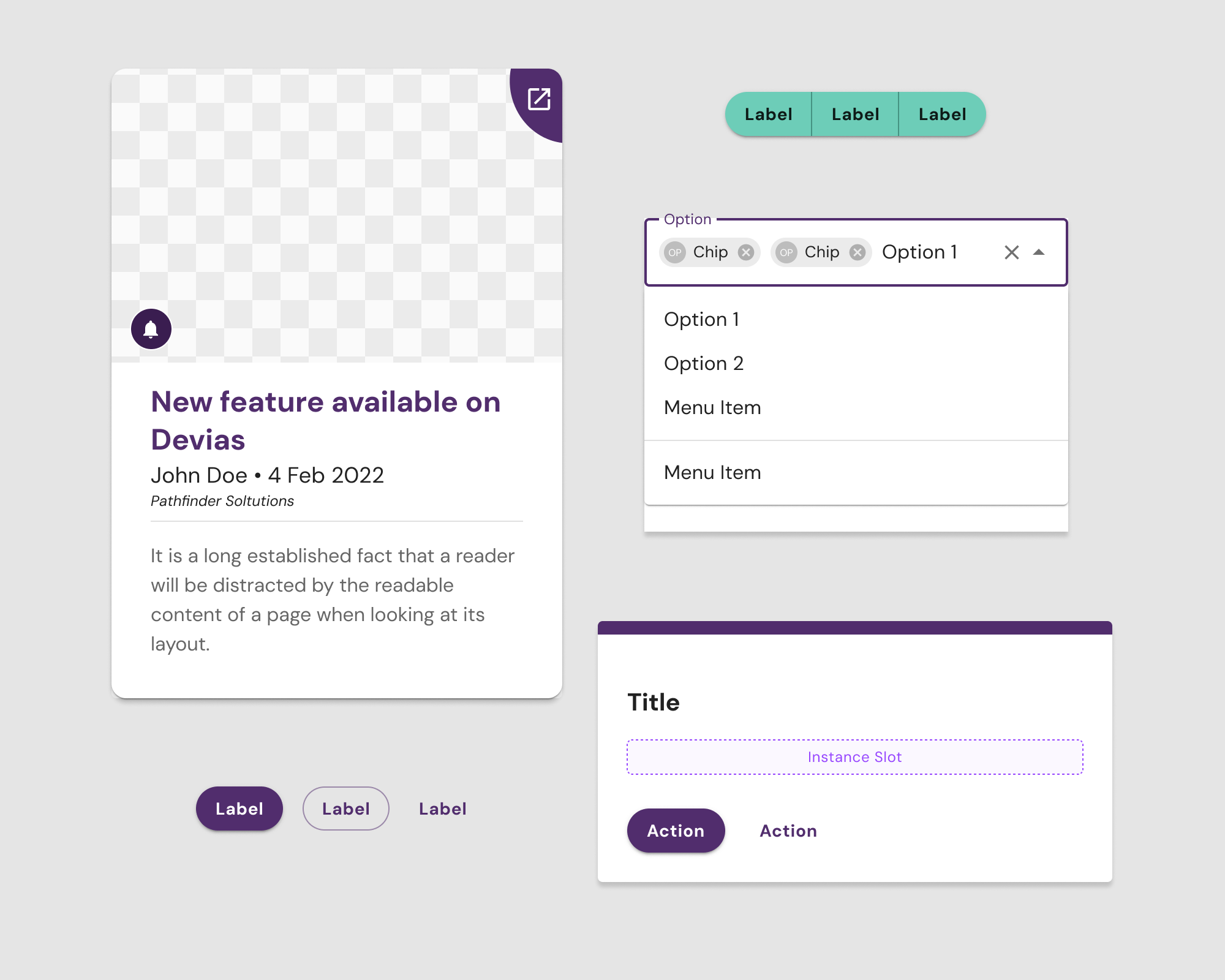Click the 'John Doe • 4 Feb 2022' text
This screenshot has height=980, width=1225.
pyautogui.click(x=267, y=475)
